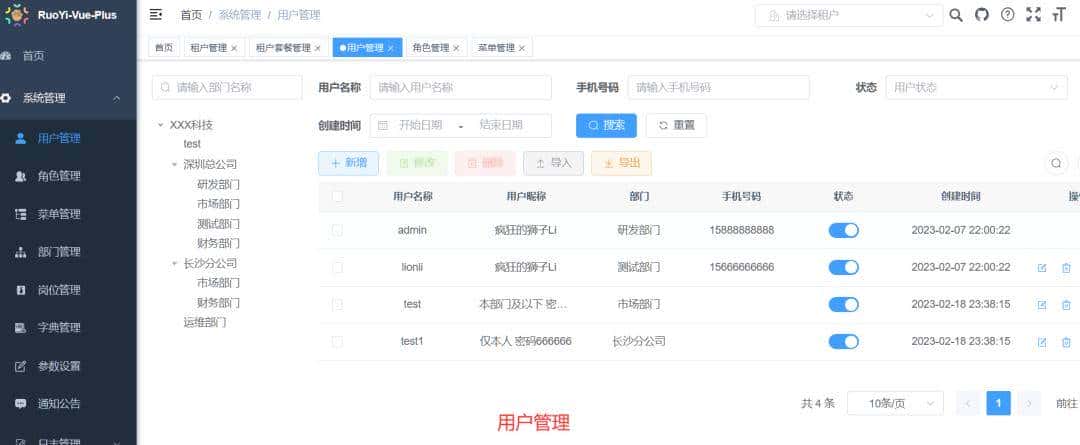
Task: Open 通知公告 in the sidebar
Action: click(68, 404)
